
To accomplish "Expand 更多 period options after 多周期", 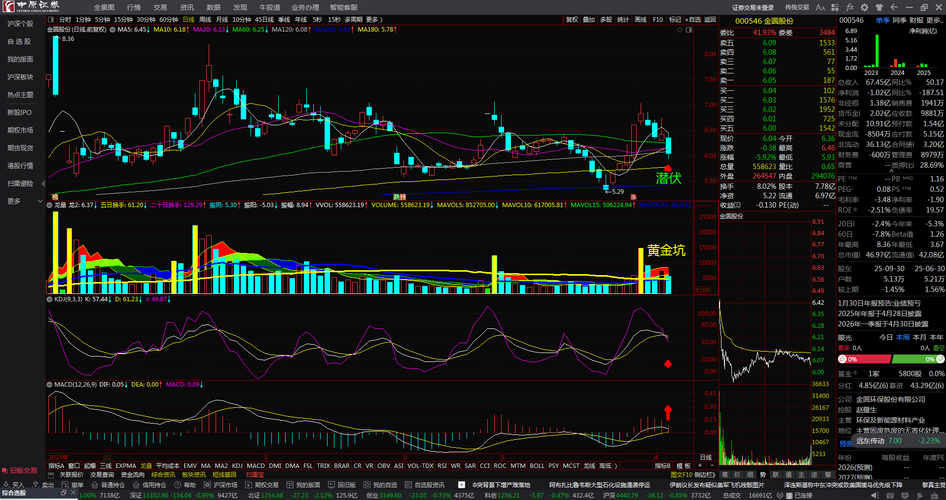I will 373,19.
